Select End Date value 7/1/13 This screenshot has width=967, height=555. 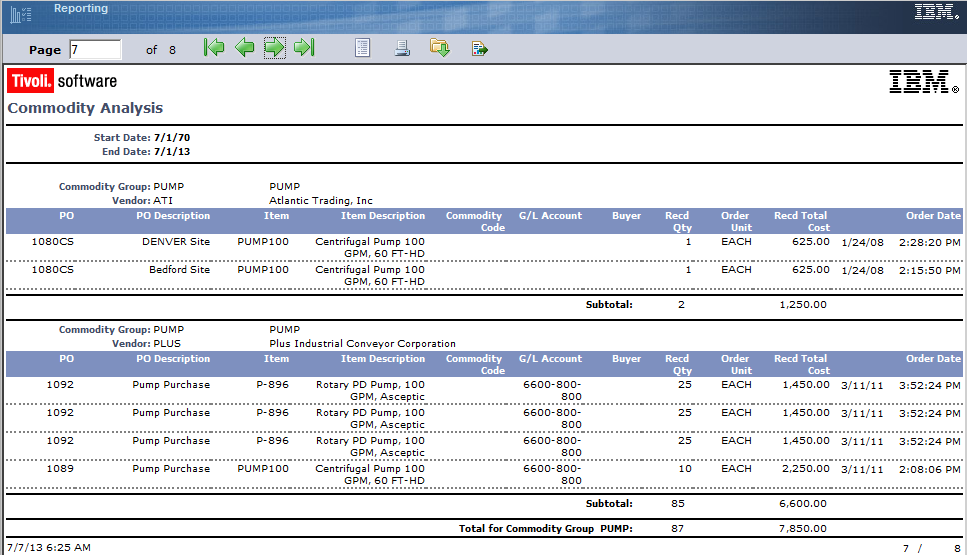tap(172, 152)
